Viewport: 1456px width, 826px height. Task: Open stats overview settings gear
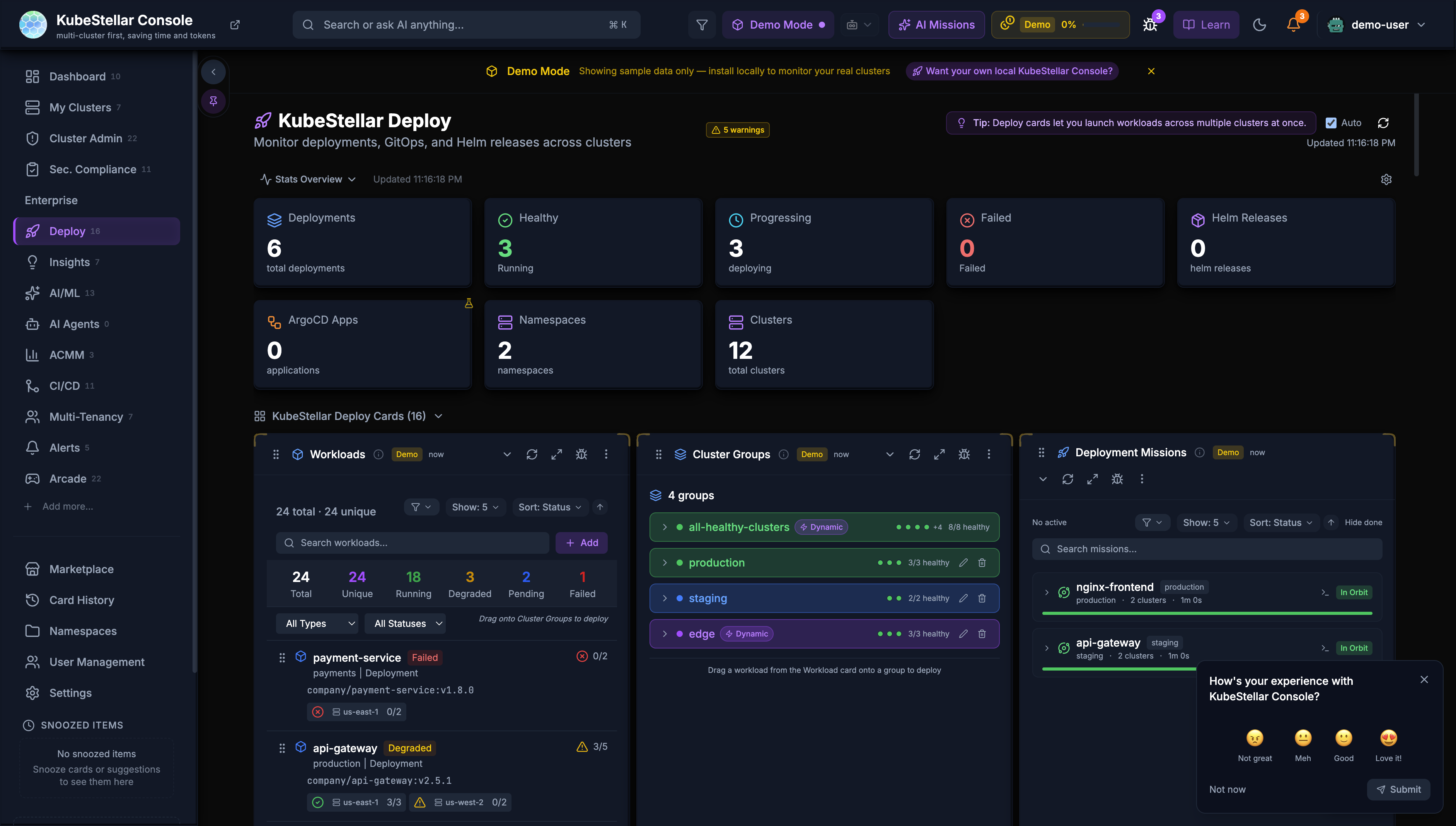[1386, 179]
